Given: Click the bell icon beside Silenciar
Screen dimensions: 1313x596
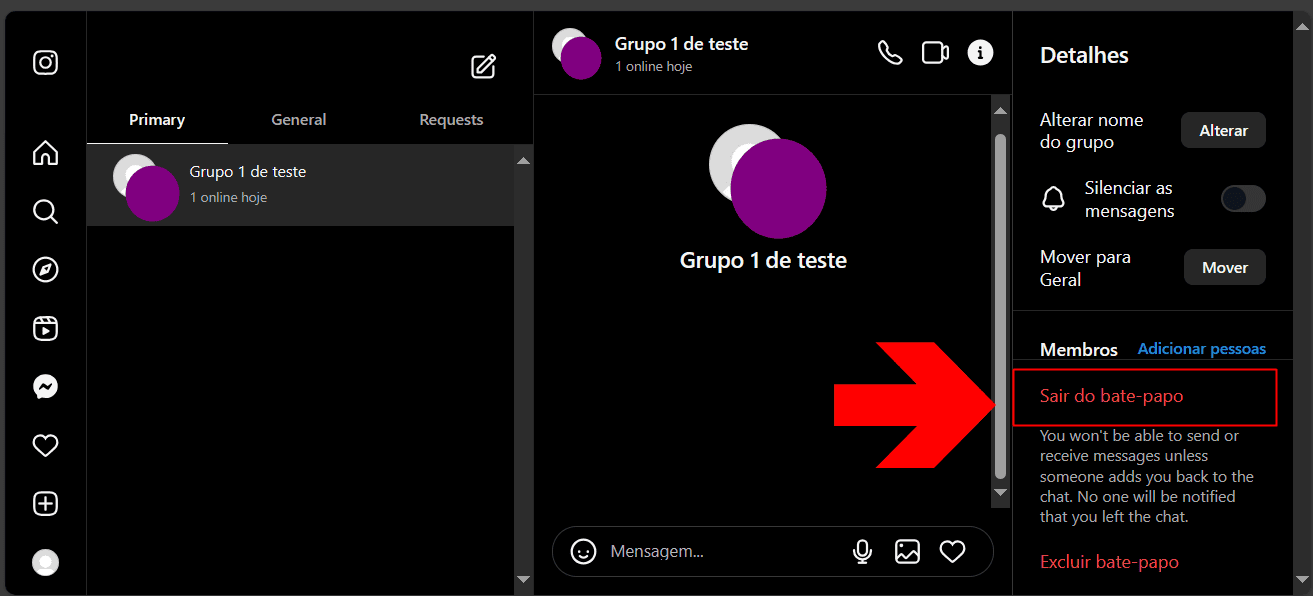Looking at the screenshot, I should [1054, 199].
